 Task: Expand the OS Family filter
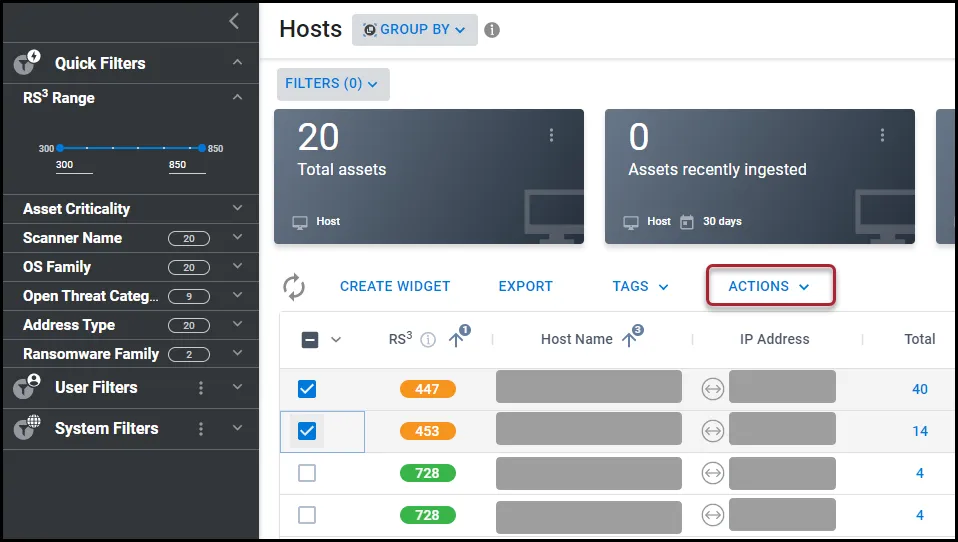coord(238,266)
